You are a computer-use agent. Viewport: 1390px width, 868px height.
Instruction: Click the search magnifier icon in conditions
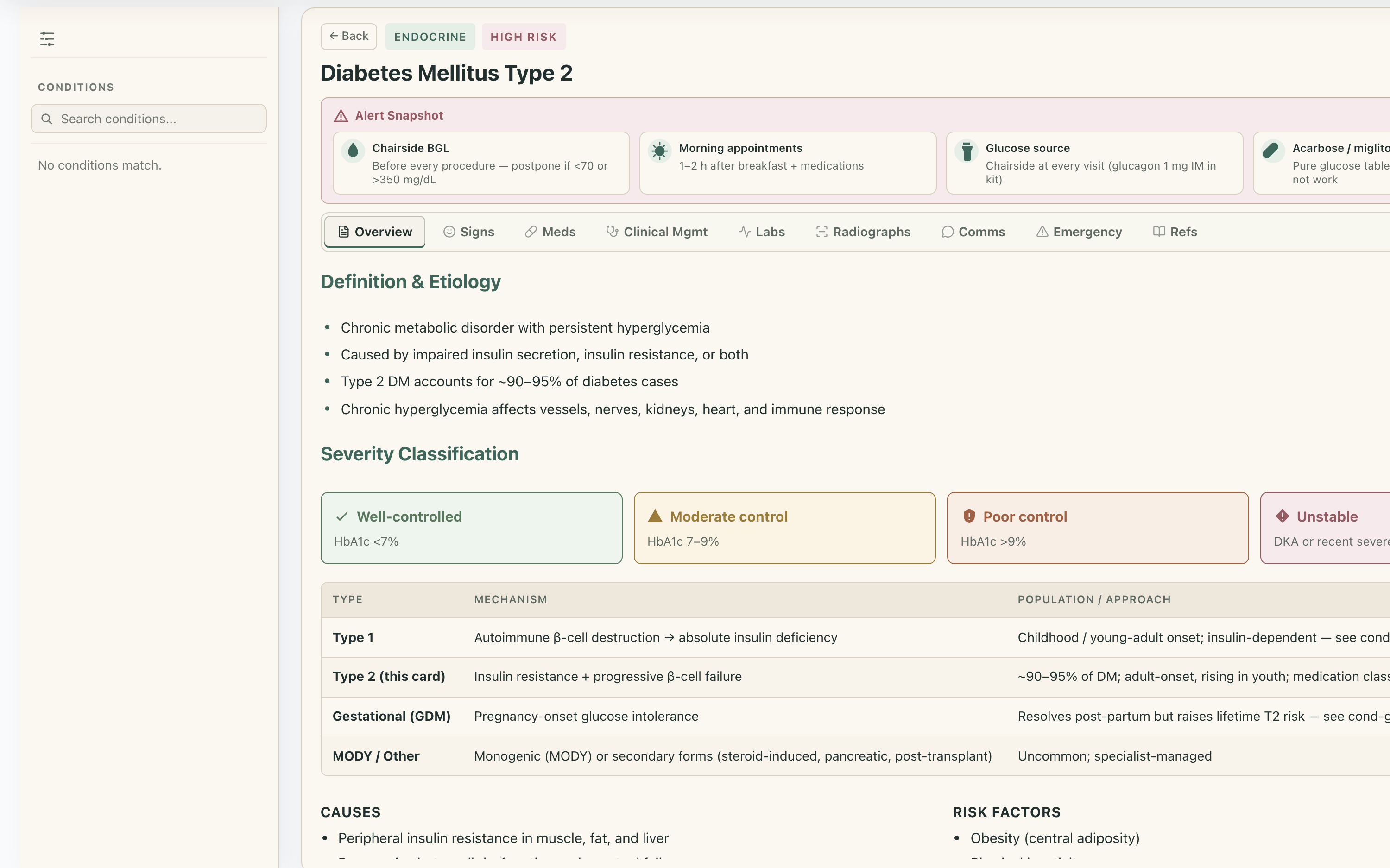coord(47,119)
